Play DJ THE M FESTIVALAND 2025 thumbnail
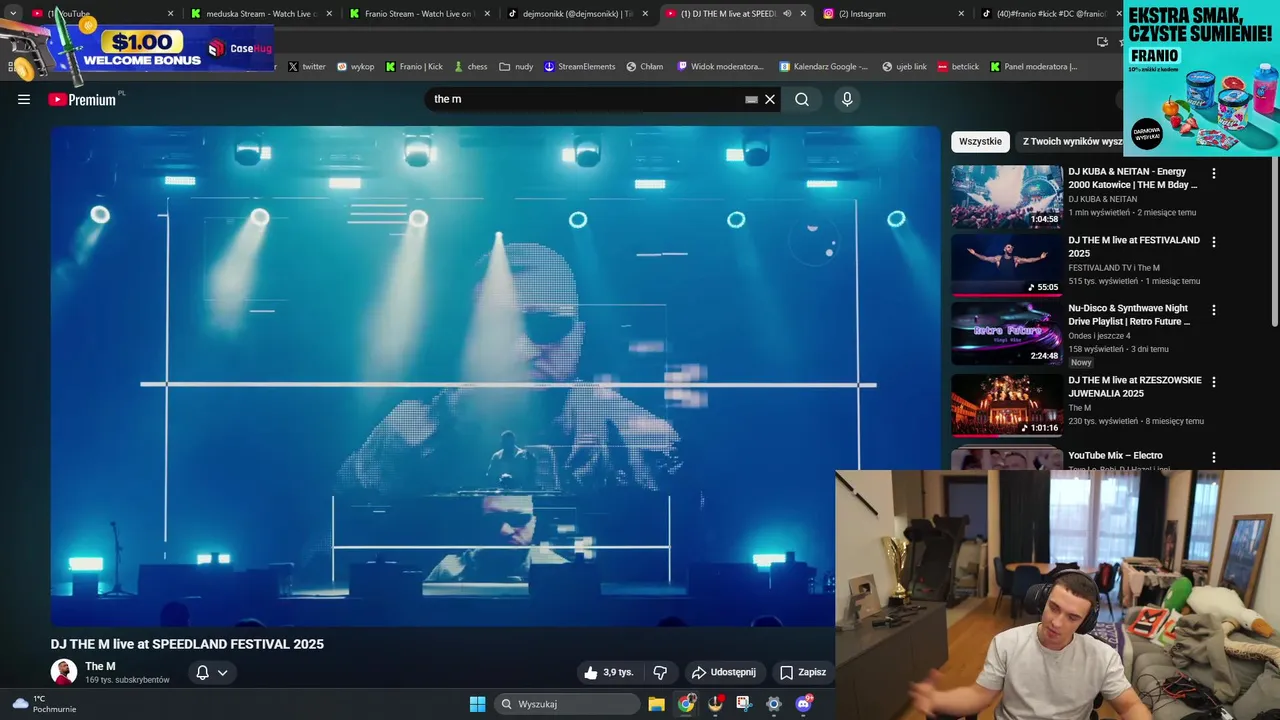This screenshot has height=720, width=1280. pos(1006,265)
